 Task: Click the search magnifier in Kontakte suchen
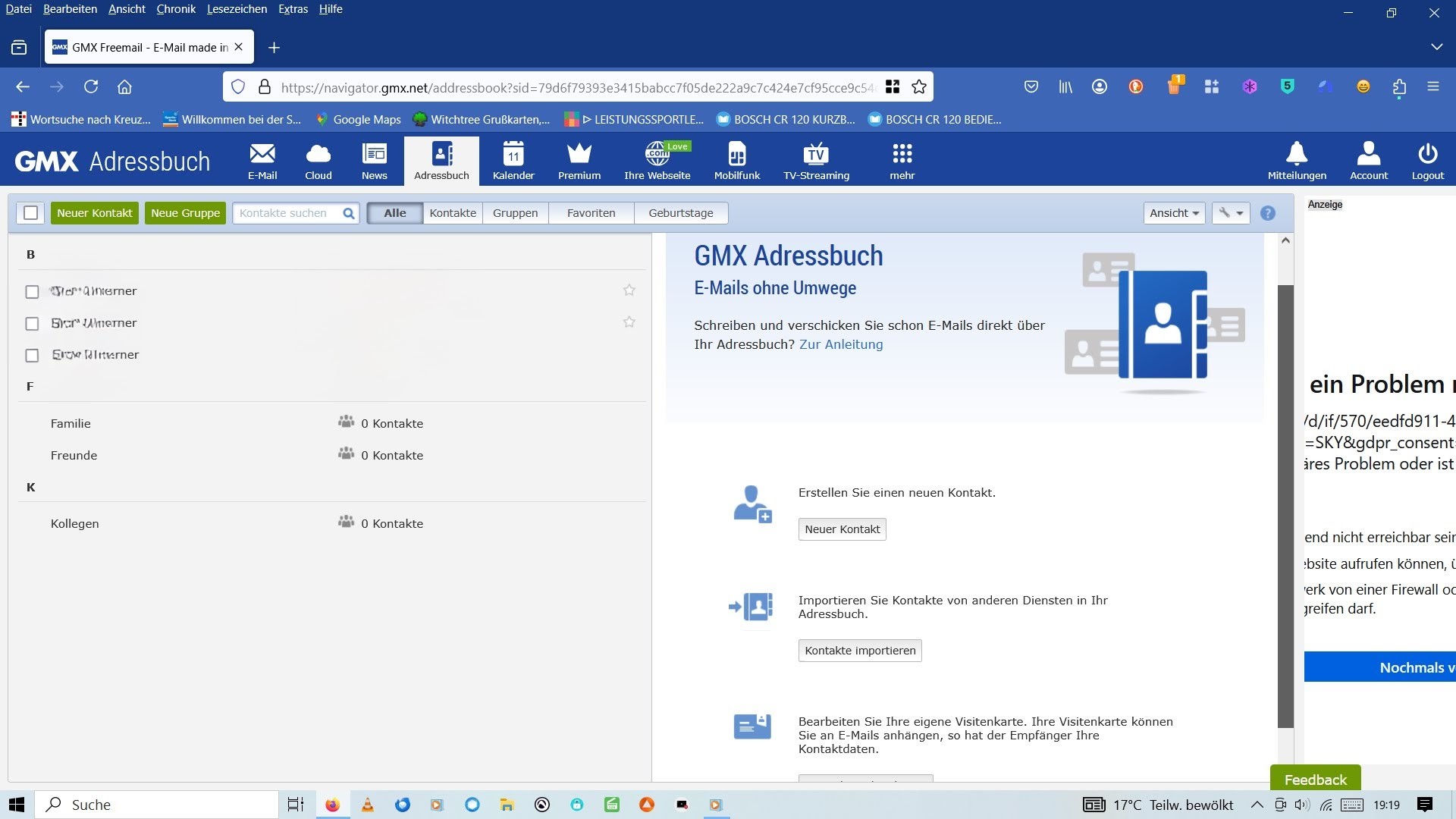click(349, 214)
